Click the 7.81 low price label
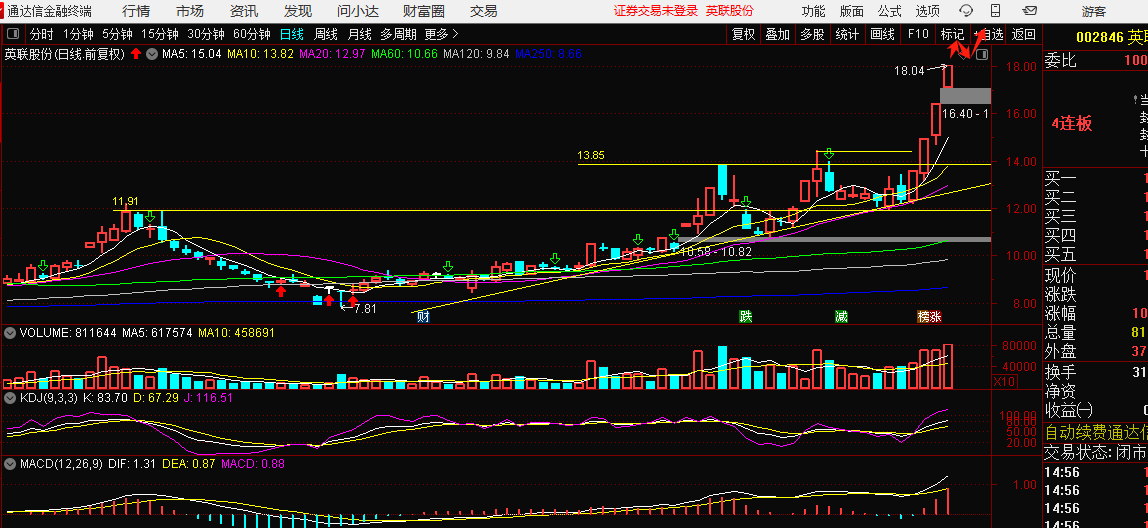This screenshot has width=1148, height=528. pyautogui.click(x=365, y=308)
